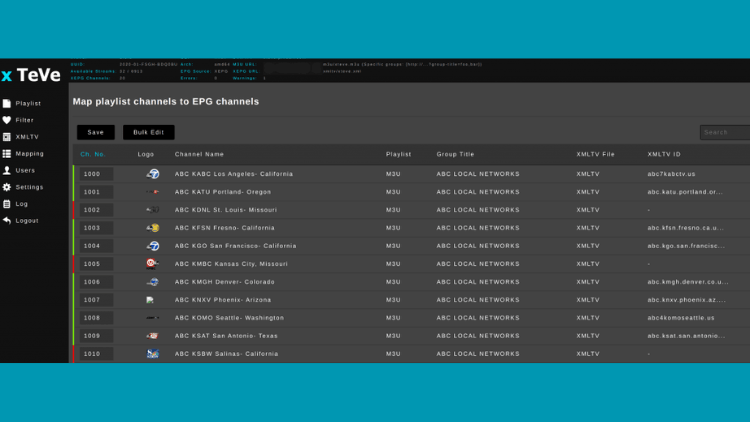
Task: Edit channel number field 1010
Action: (96, 354)
